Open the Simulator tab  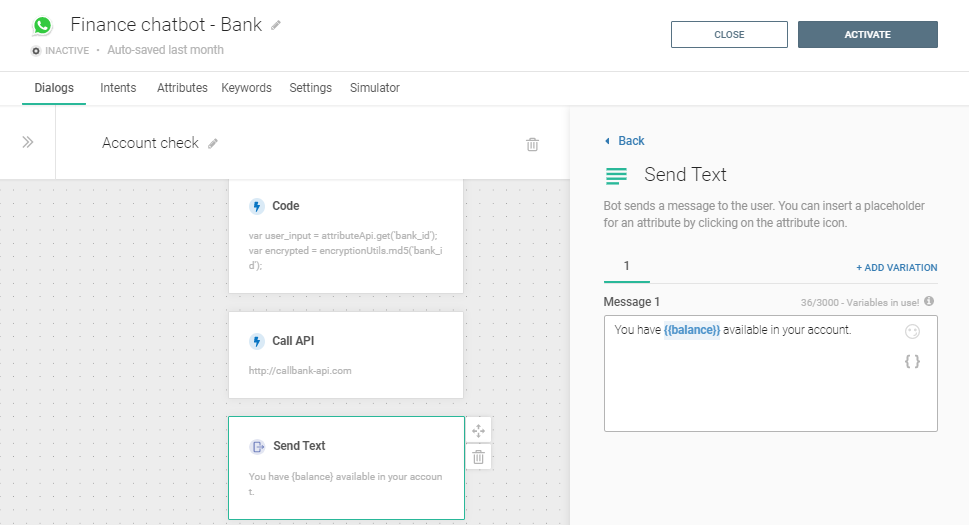tap(374, 88)
